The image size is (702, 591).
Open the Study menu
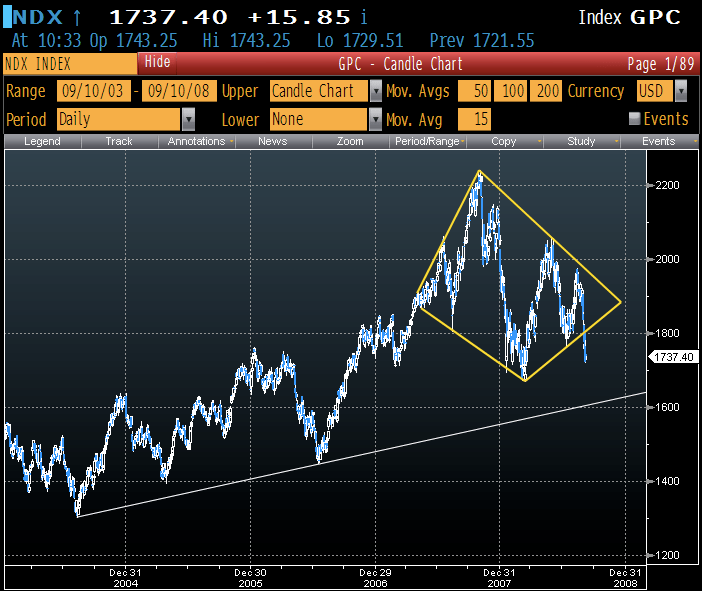pos(582,141)
